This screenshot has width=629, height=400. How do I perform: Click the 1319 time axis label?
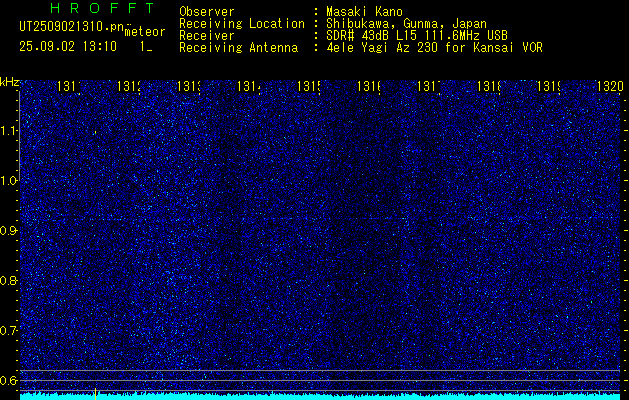tap(549, 86)
